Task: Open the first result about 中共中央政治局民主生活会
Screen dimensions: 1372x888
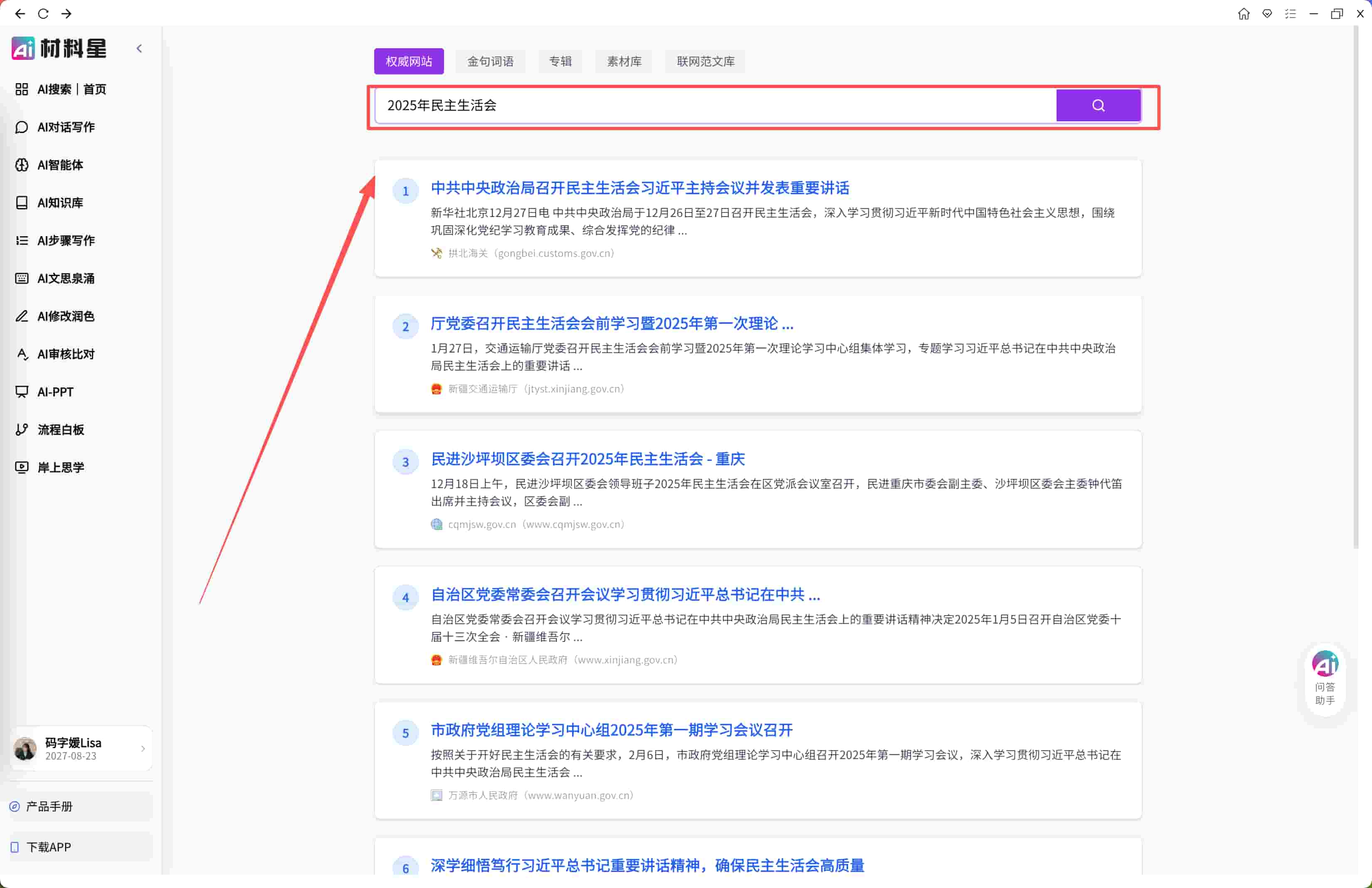Action: (639, 188)
